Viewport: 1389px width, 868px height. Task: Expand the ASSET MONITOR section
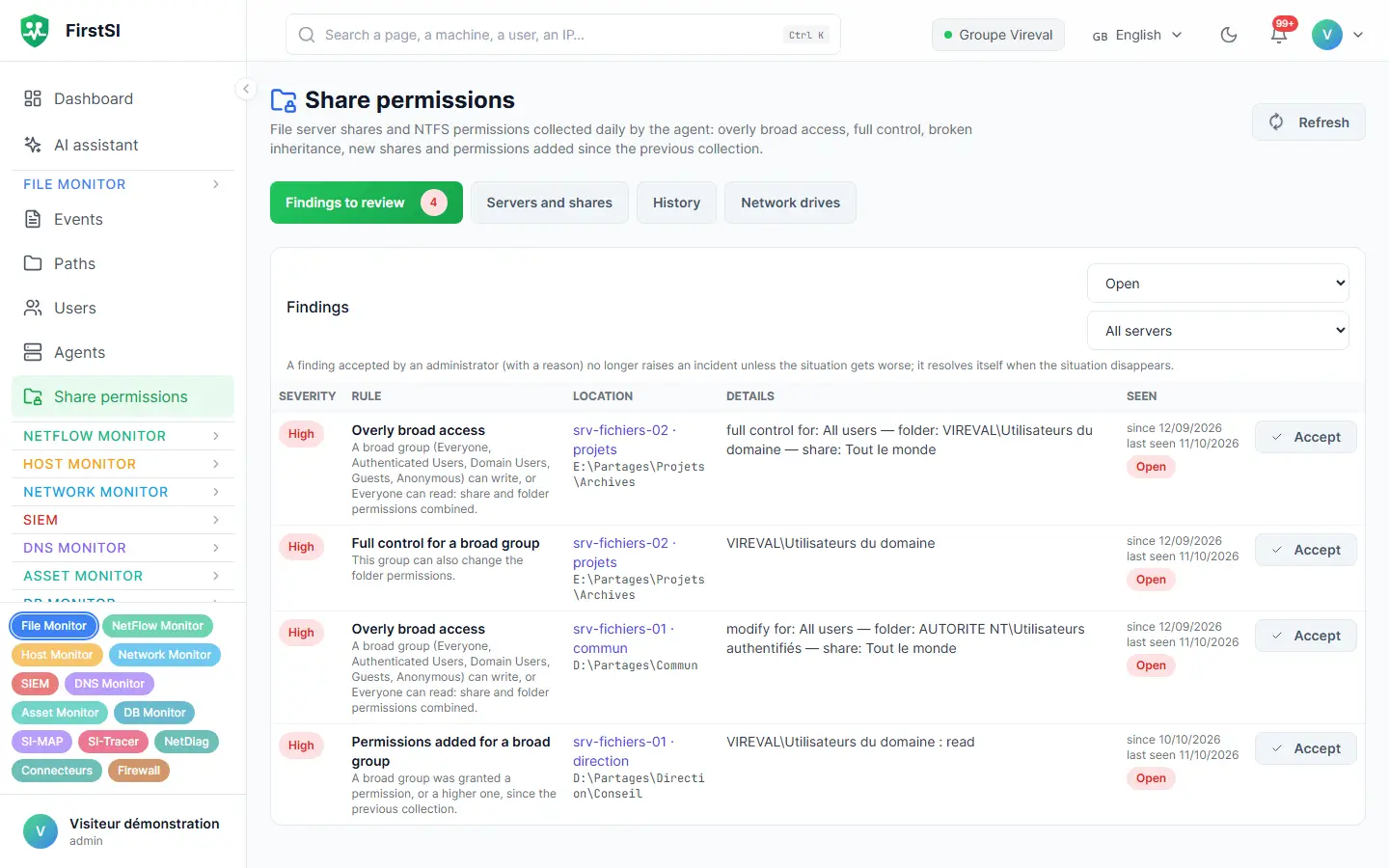coord(123,576)
